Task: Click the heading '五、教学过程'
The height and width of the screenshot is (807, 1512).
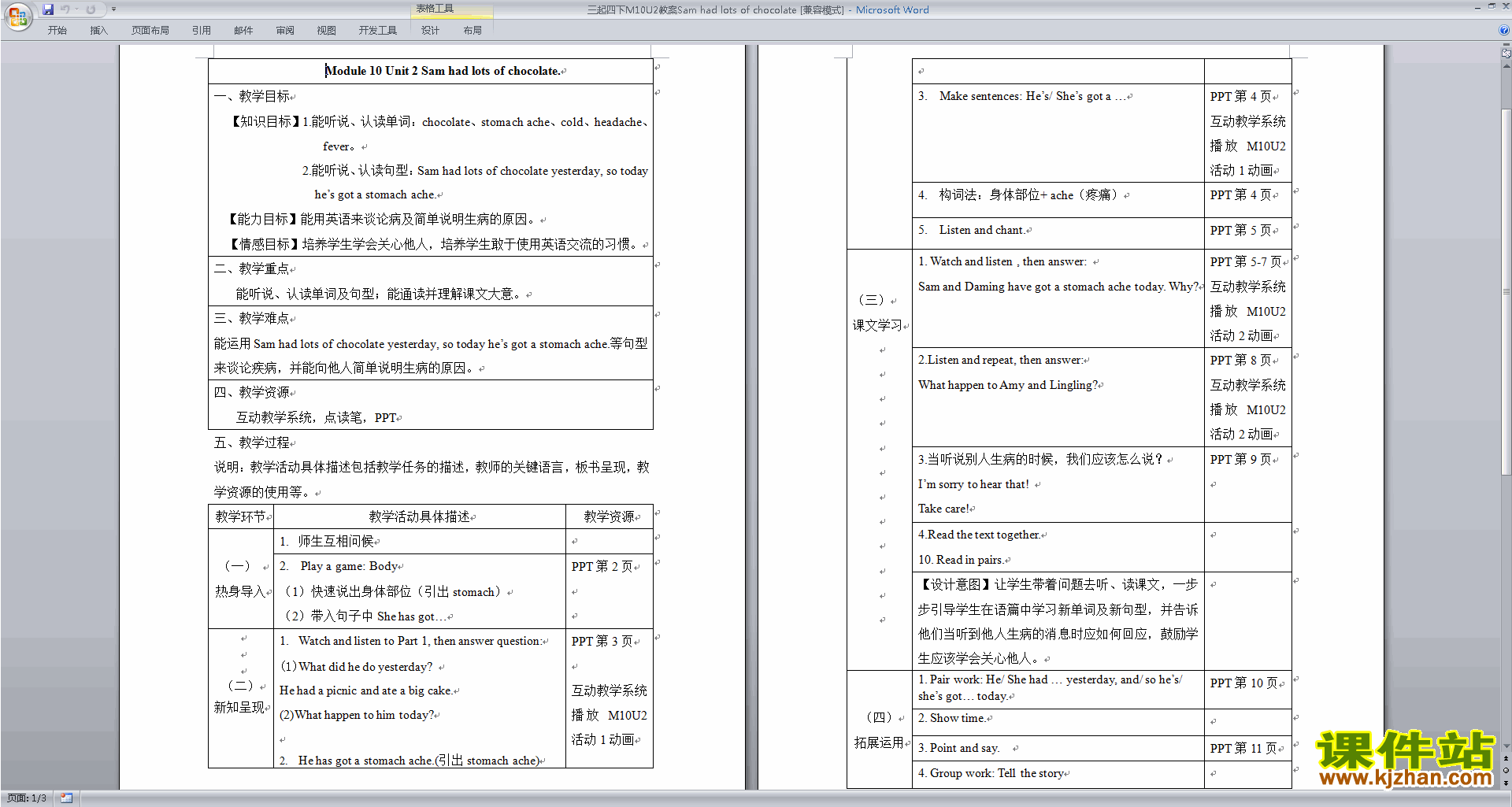Action: tap(252, 442)
